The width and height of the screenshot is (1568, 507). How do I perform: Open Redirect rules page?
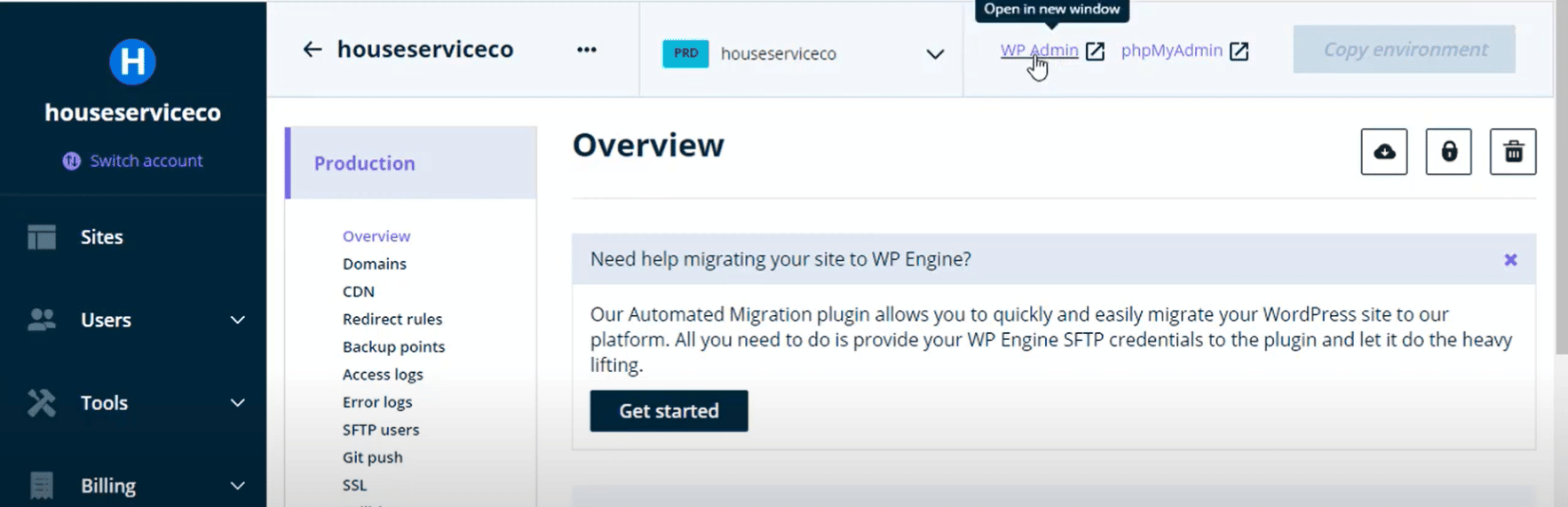[392, 319]
